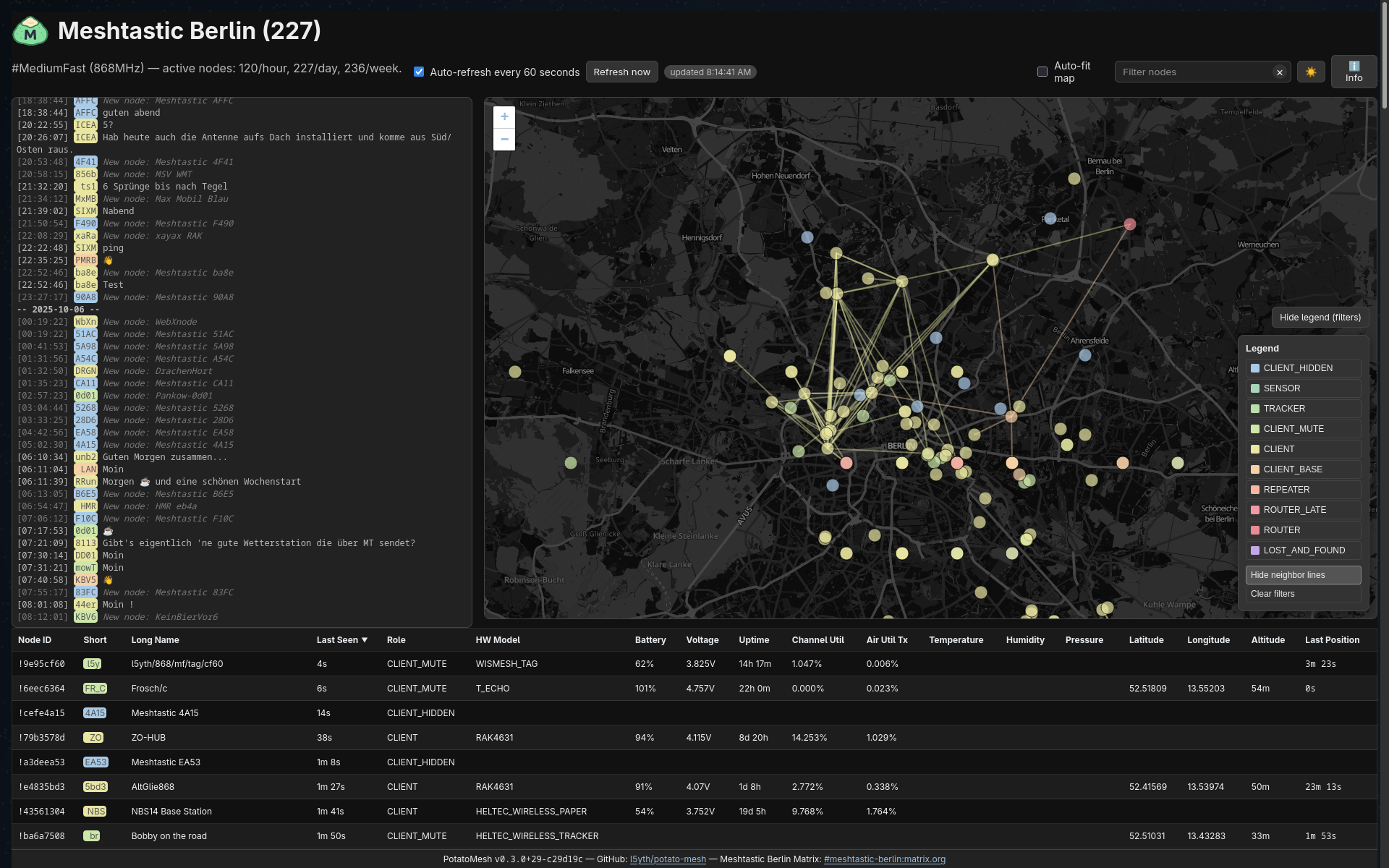This screenshot has height=868, width=1389.
Task: Click inside the Filter nodes input field
Action: [x=1194, y=72]
